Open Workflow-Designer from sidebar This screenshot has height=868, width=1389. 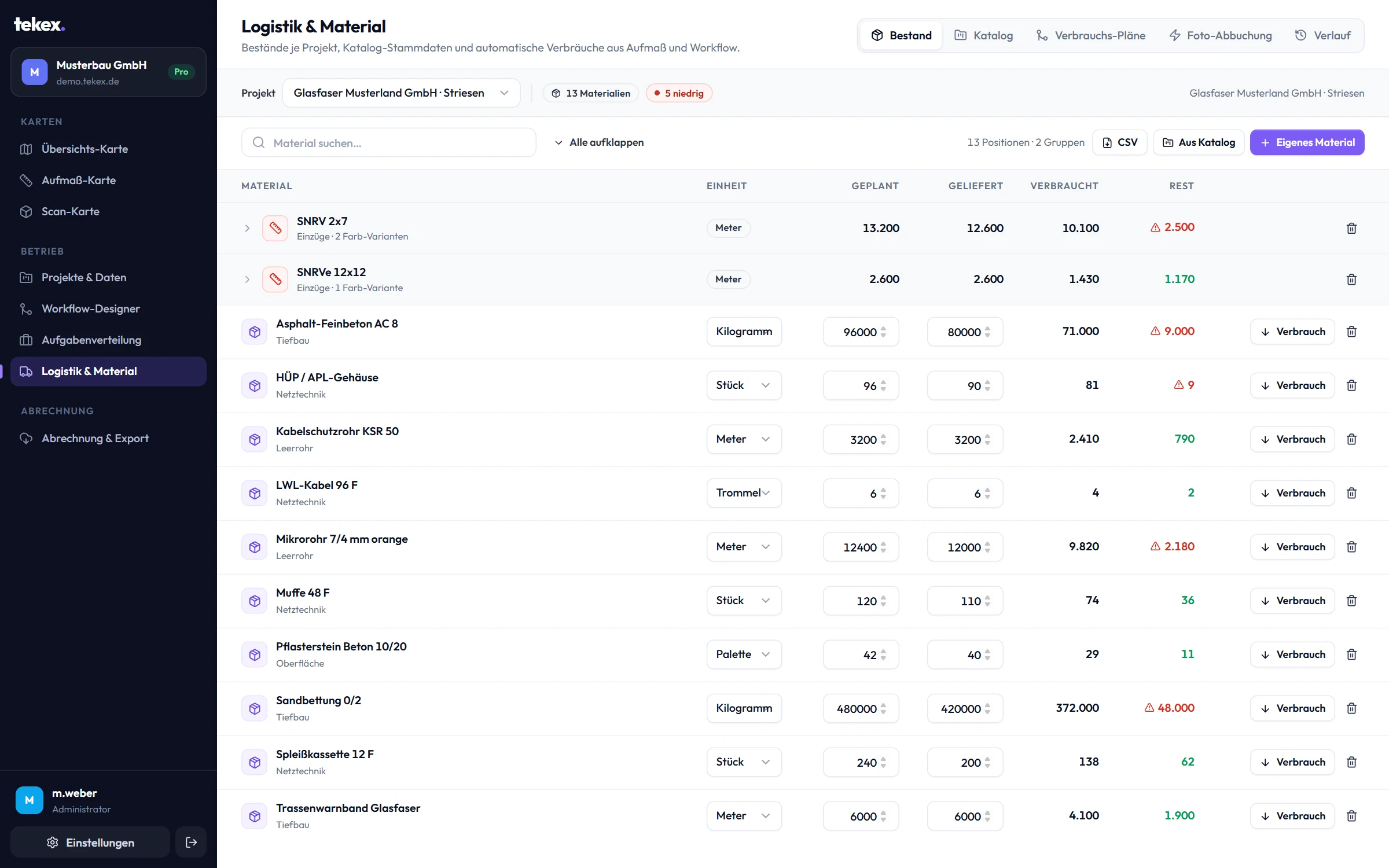click(x=108, y=308)
